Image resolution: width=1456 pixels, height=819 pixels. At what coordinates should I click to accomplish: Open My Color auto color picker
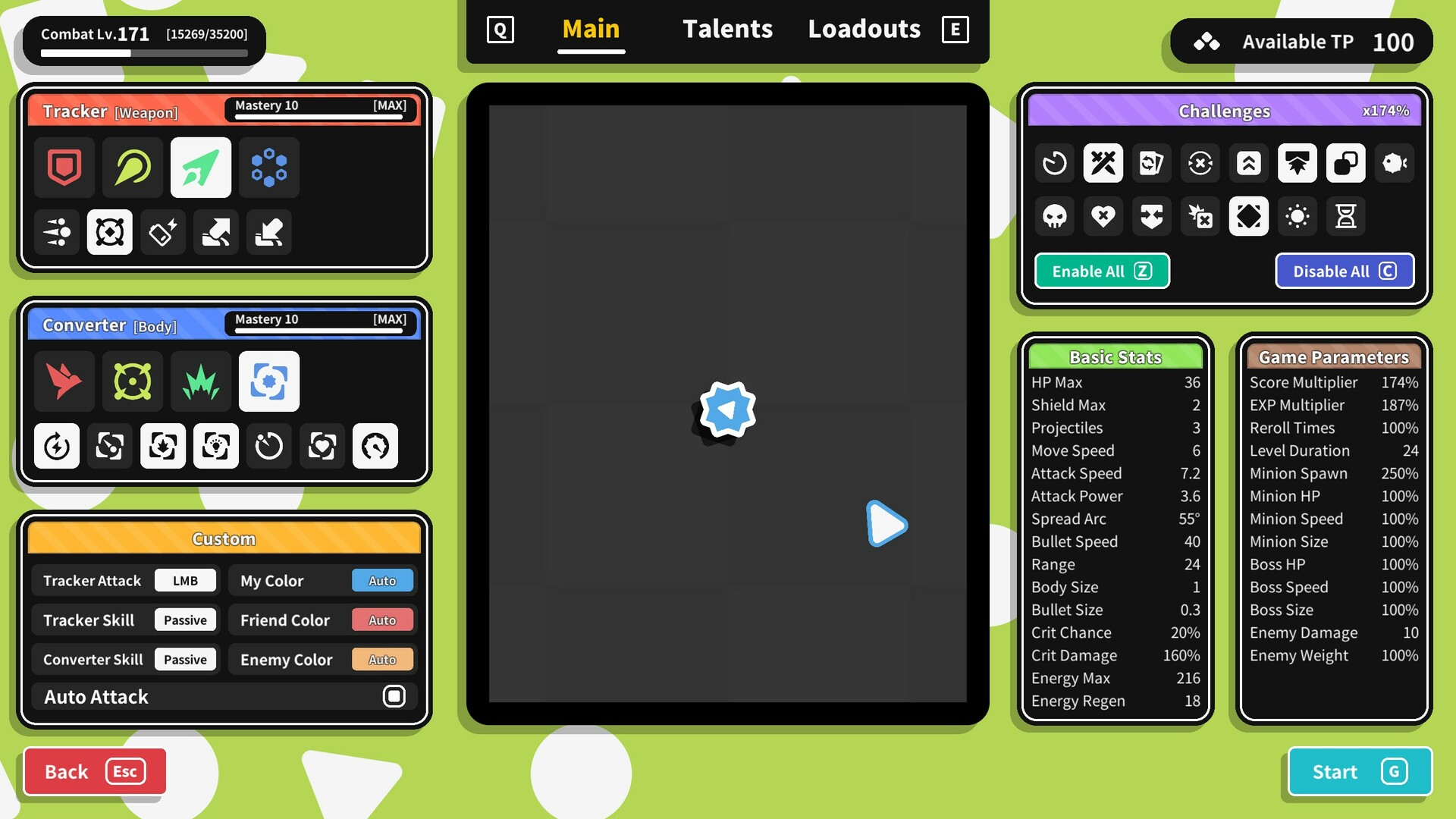pyautogui.click(x=382, y=580)
